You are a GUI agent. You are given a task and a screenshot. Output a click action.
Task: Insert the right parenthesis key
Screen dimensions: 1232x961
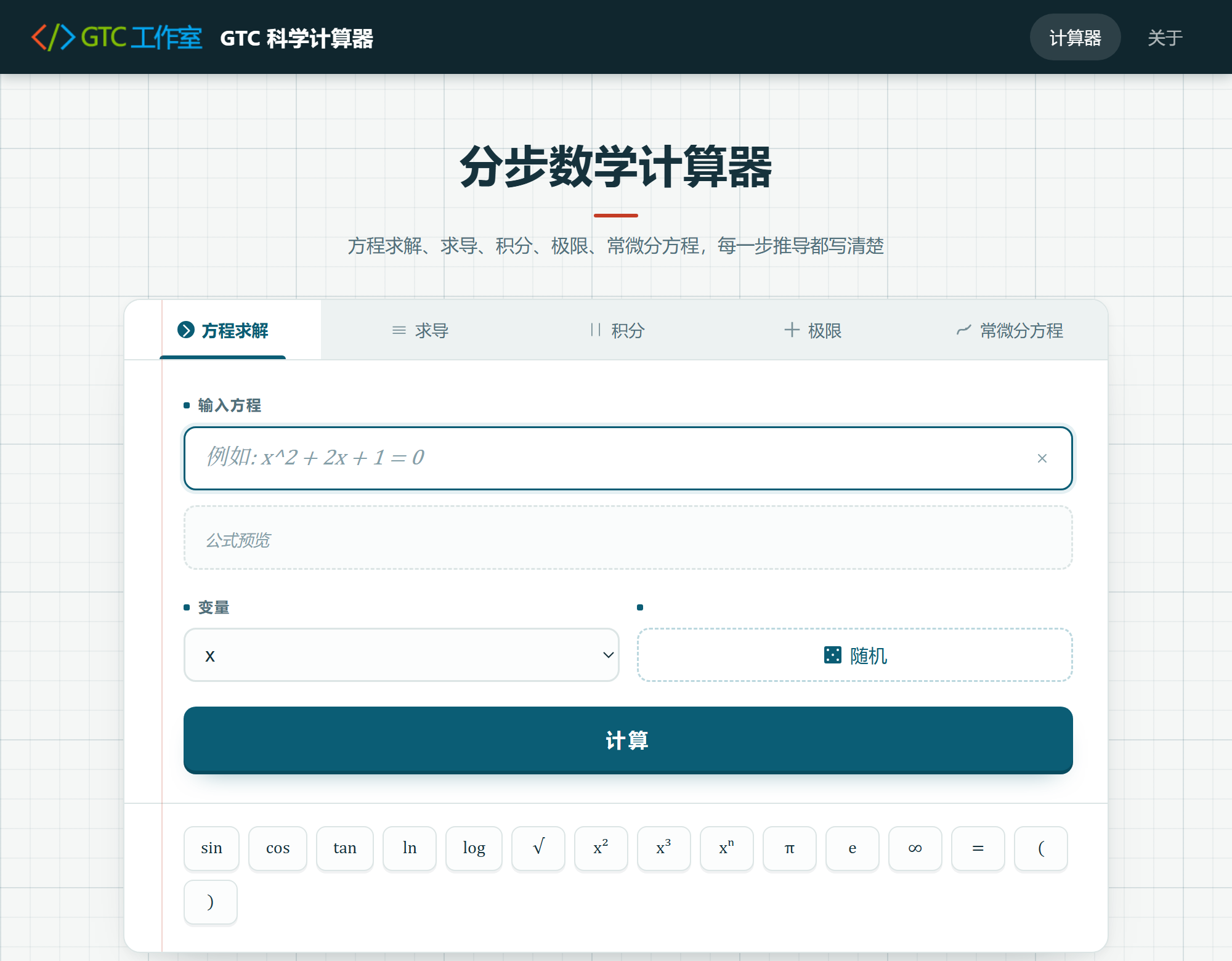[x=211, y=902]
